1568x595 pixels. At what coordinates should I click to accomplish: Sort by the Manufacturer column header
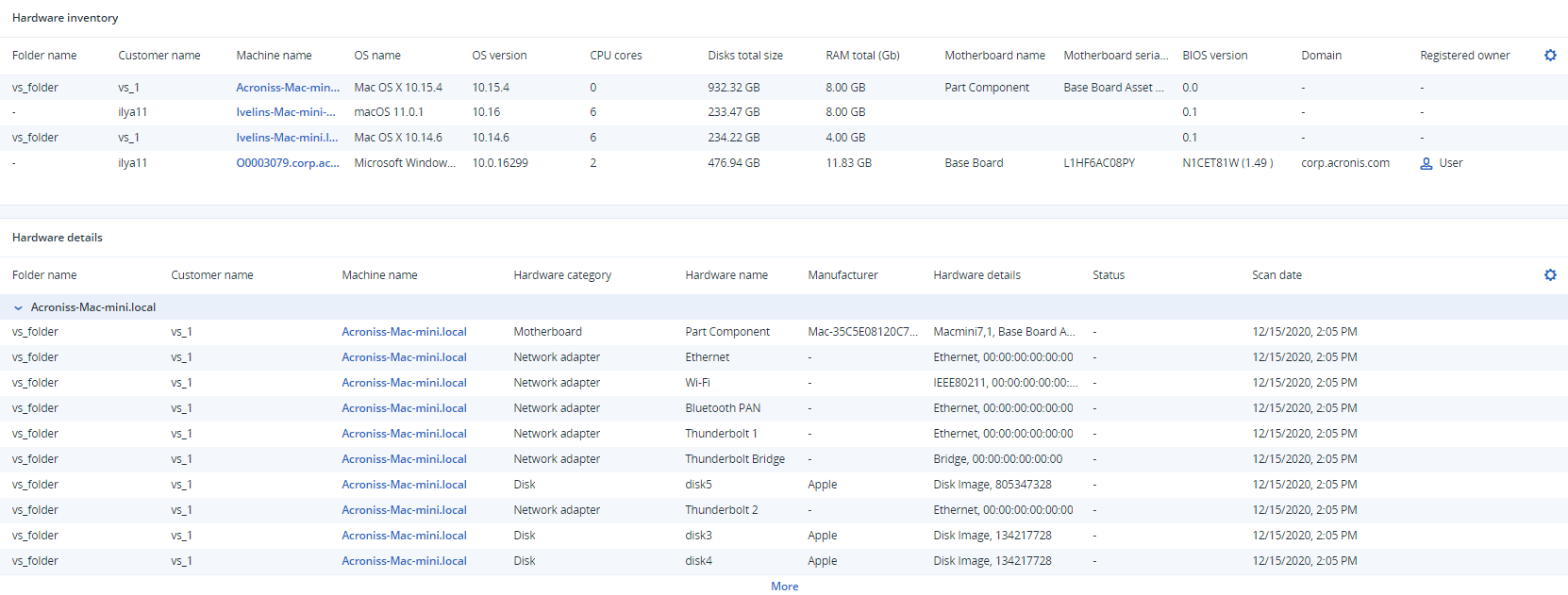click(x=842, y=275)
